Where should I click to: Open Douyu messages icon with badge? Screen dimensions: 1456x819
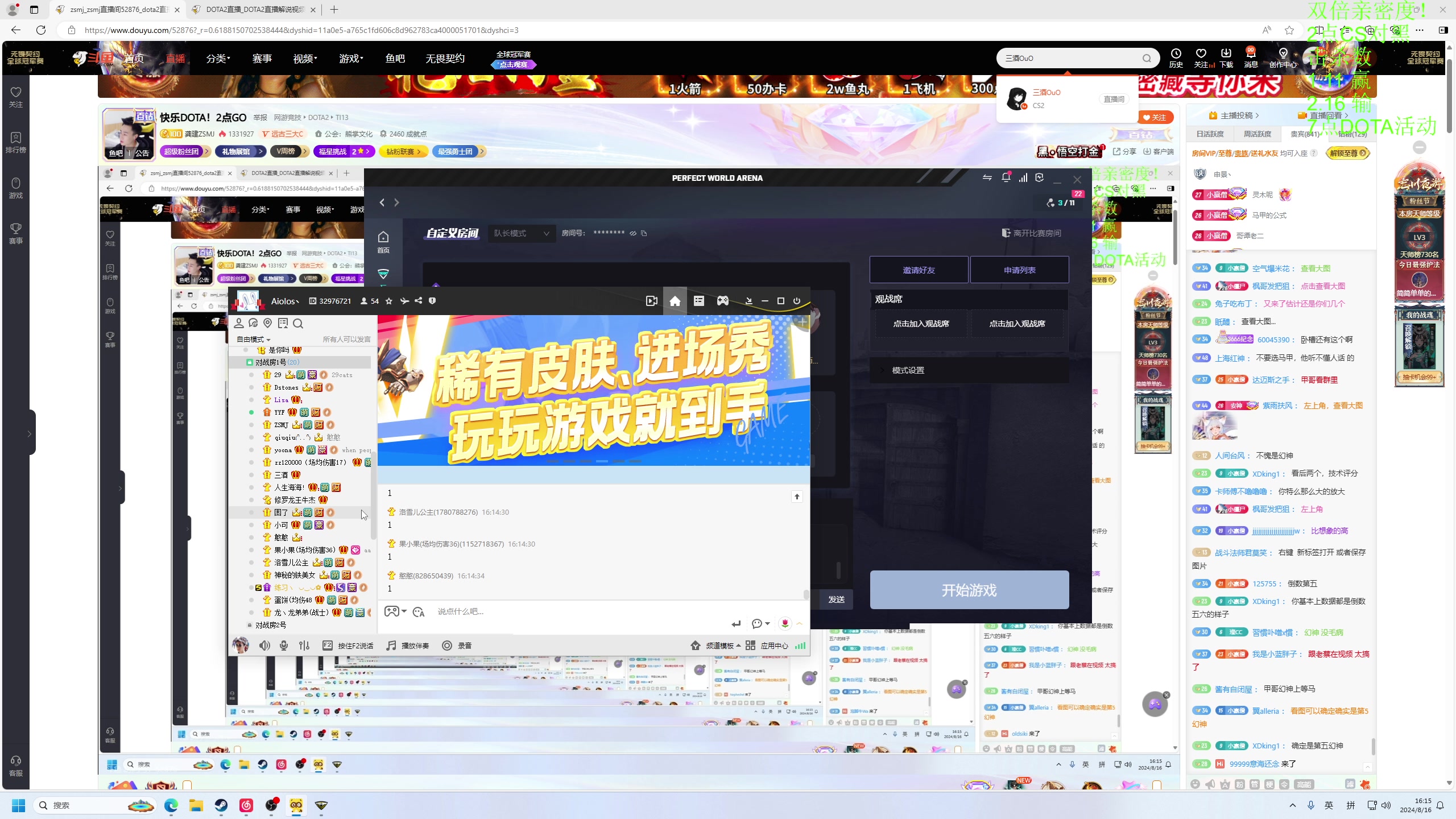point(1251,57)
